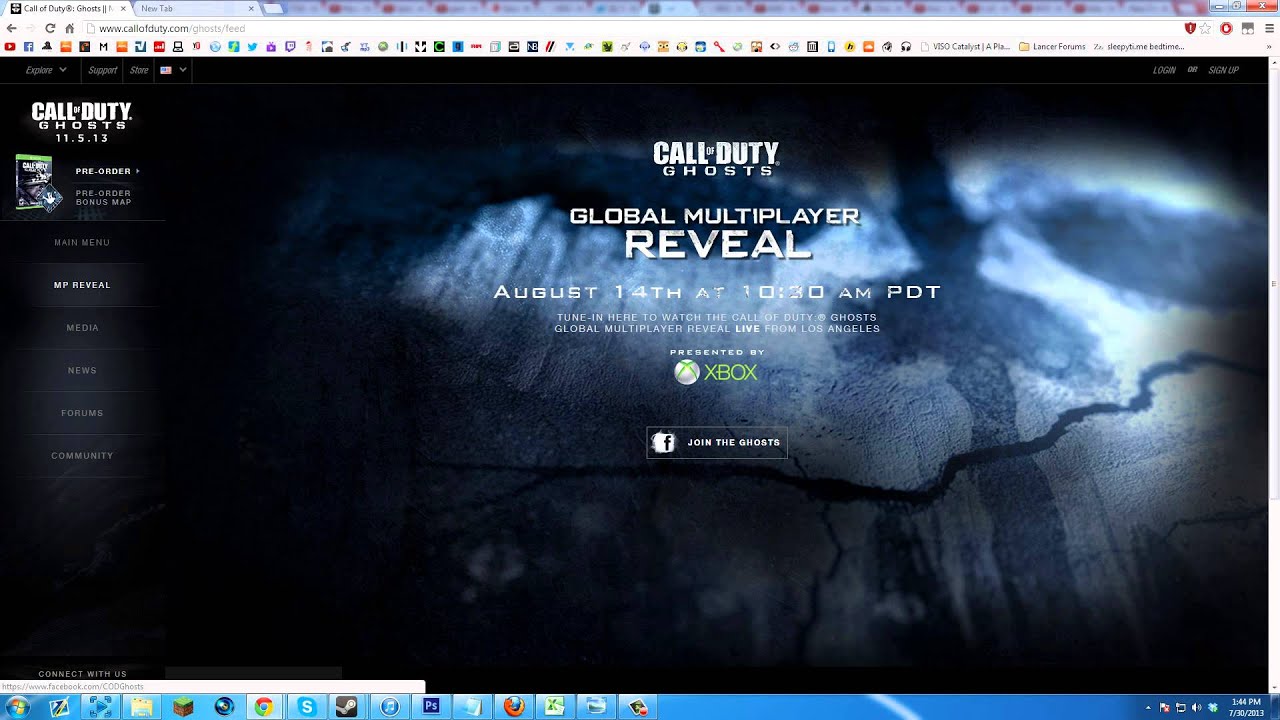Open Steam from taskbar
Viewport: 1280px width, 720px height.
(347, 707)
